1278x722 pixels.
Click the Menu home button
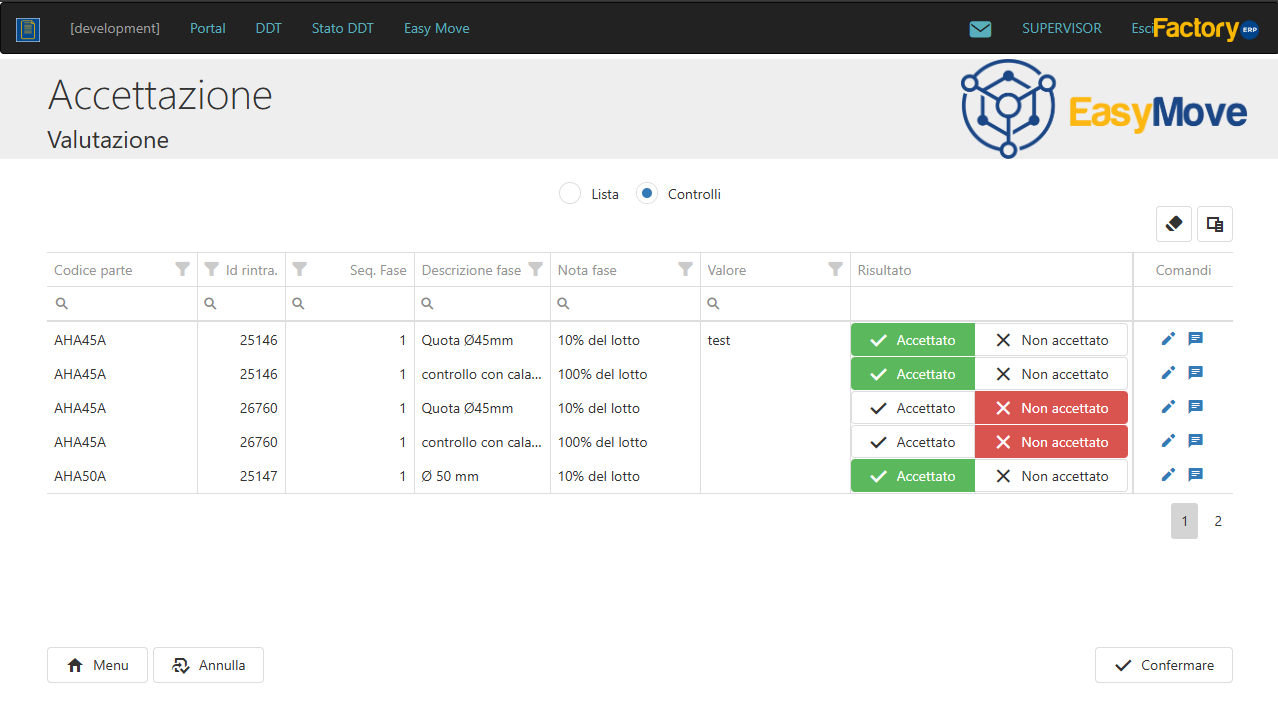[97, 665]
